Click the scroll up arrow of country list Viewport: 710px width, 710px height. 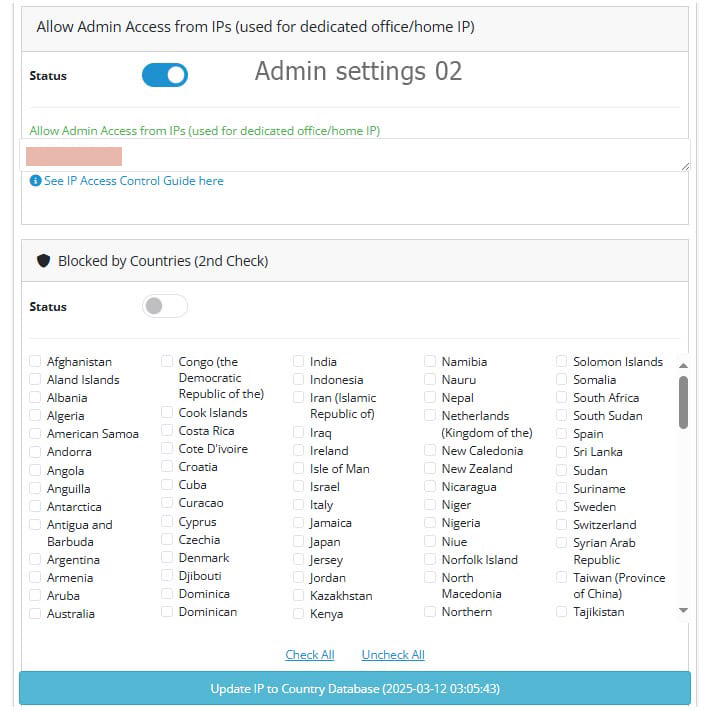click(x=683, y=365)
